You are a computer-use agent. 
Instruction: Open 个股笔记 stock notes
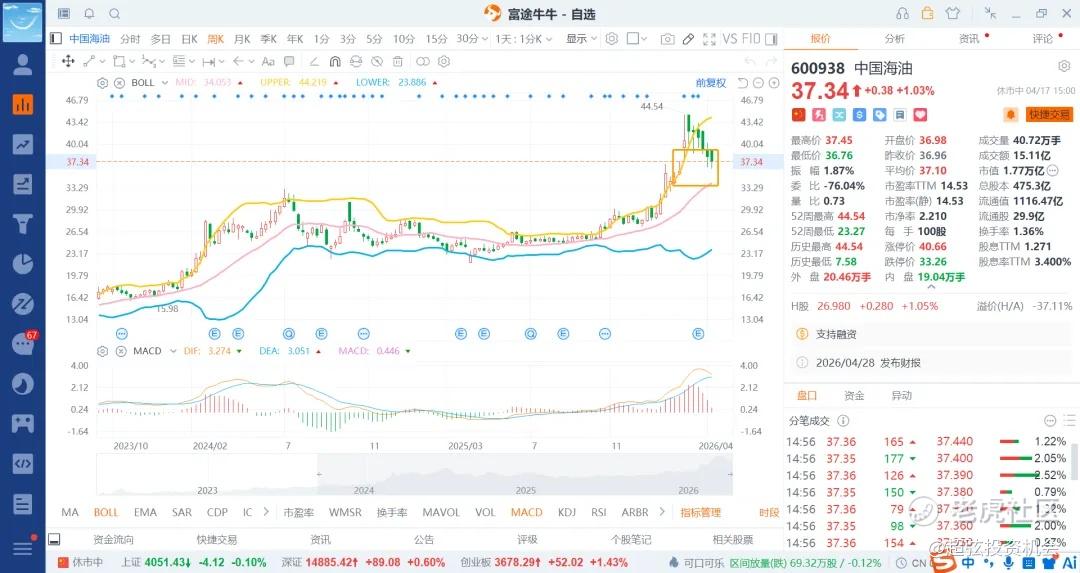click(631, 539)
